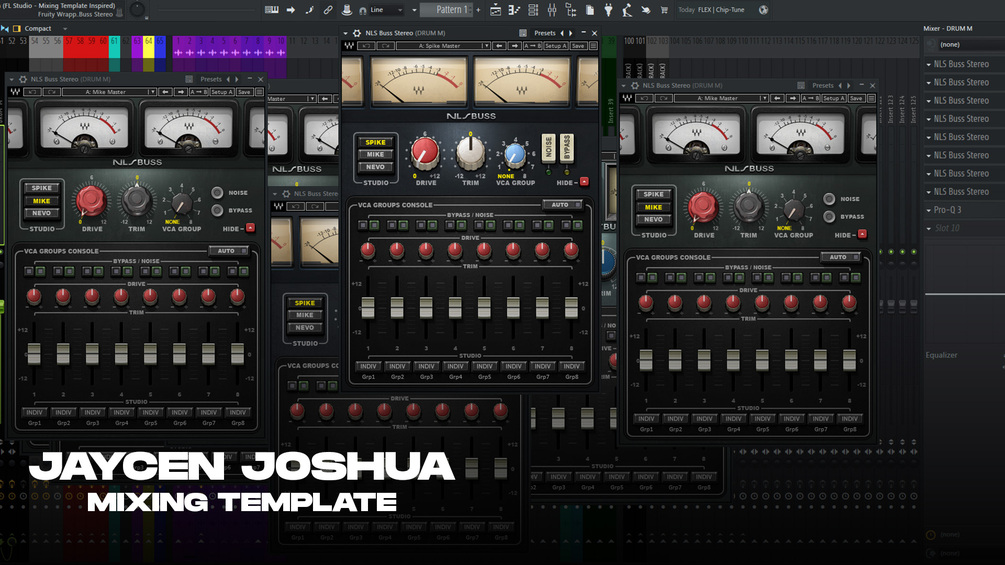This screenshot has height=565, width=1005.
Task: Select MIKE studio in Spike Master window
Action: point(376,154)
